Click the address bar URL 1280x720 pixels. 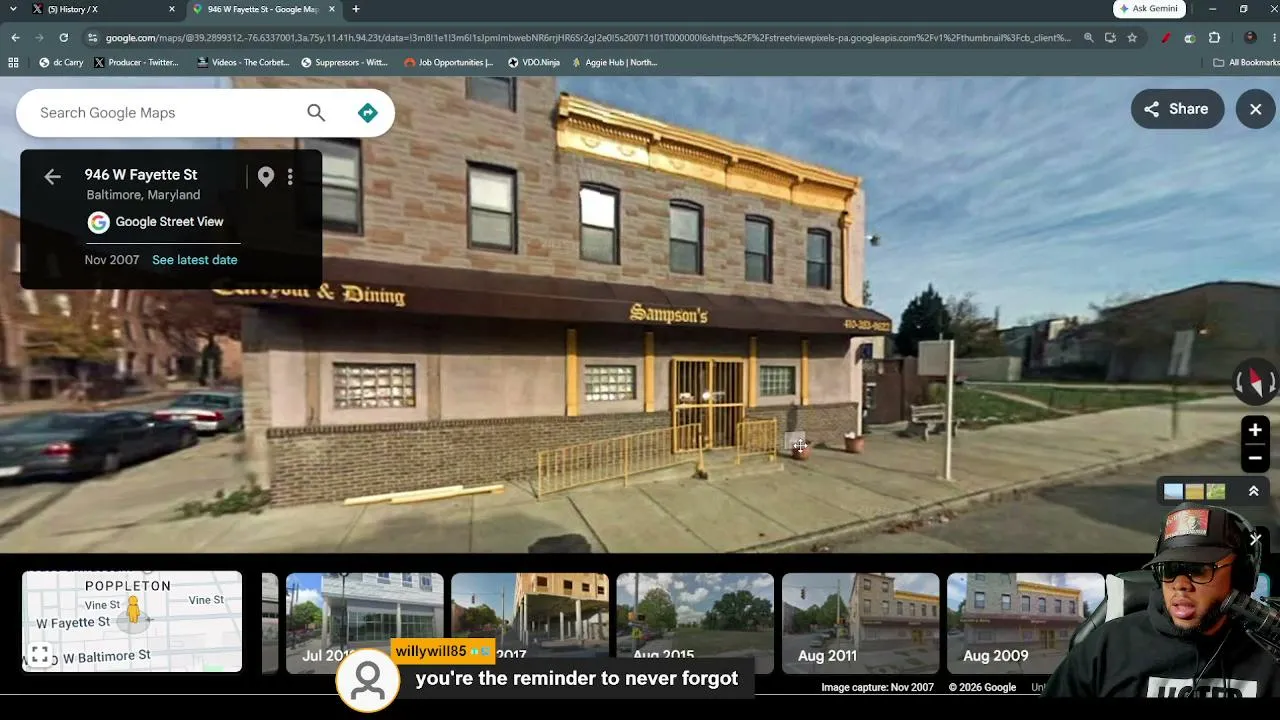[x=588, y=38]
